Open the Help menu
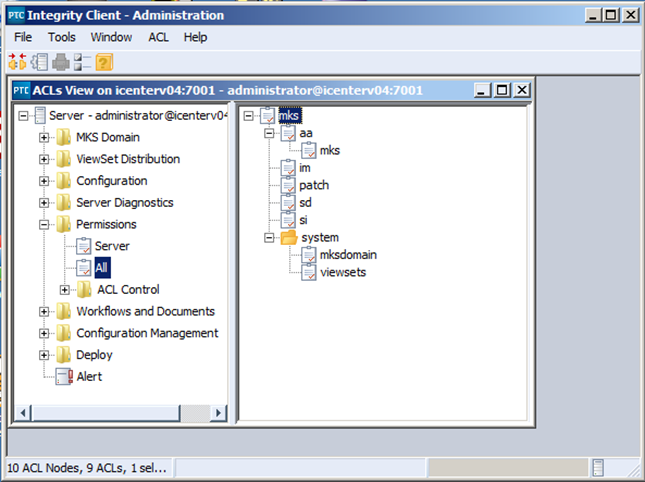 click(x=195, y=37)
